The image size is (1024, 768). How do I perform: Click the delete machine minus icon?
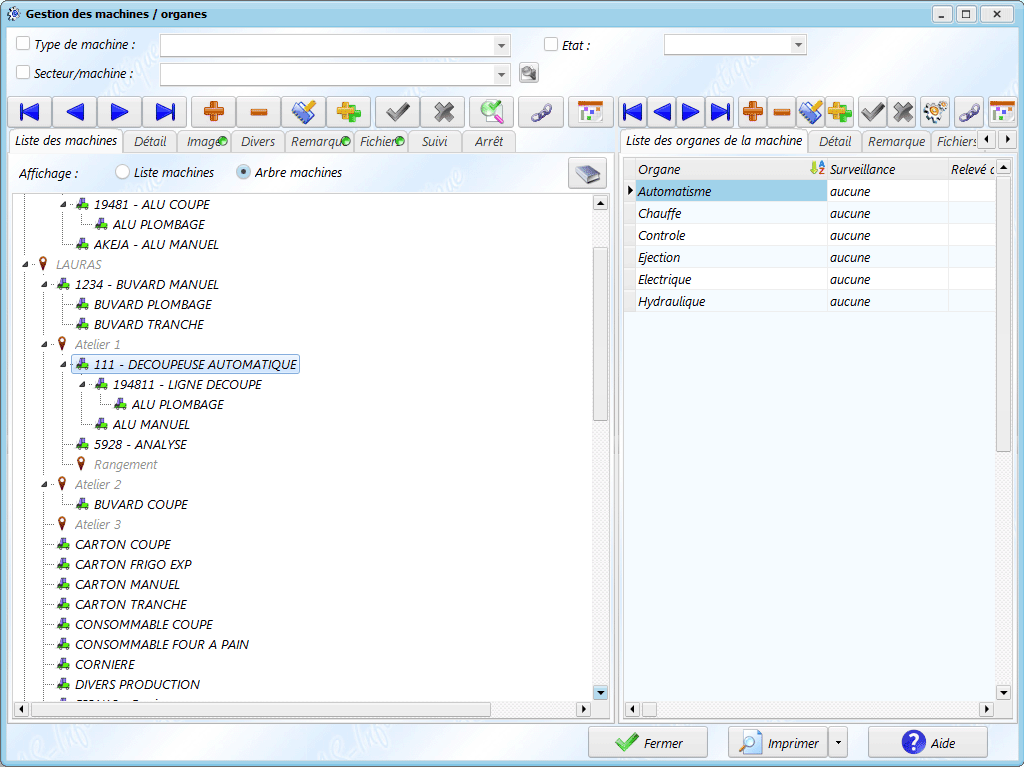[x=258, y=112]
